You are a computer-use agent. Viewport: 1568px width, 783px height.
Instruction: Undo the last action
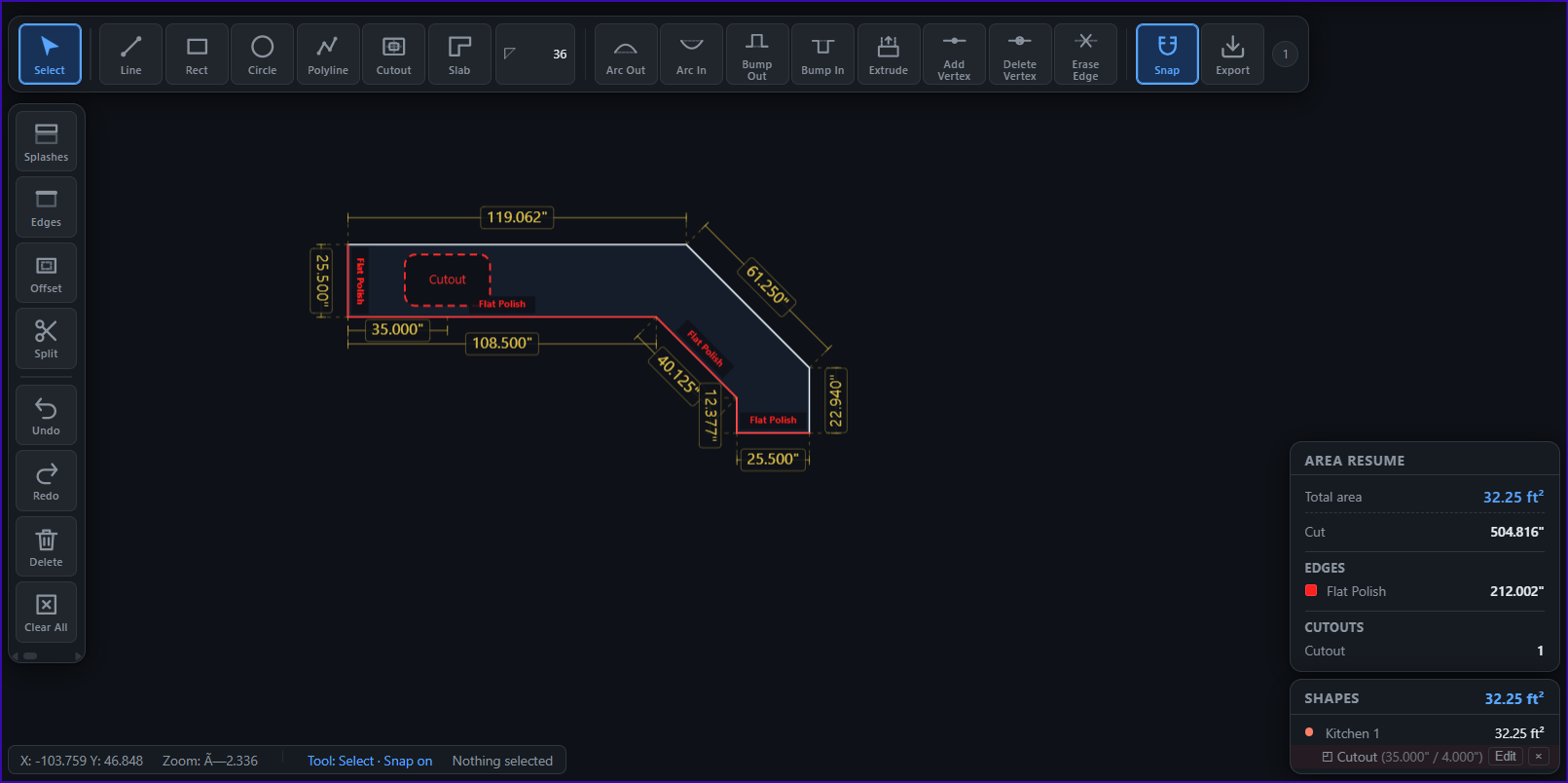click(46, 416)
